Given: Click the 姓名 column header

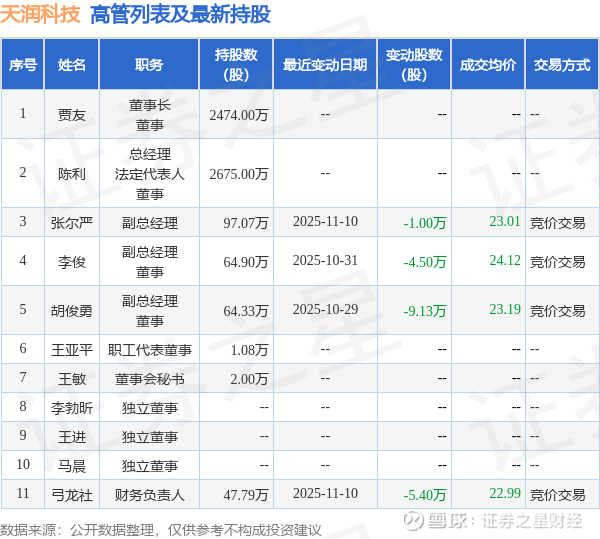Looking at the screenshot, I should pyautogui.click(x=72, y=64).
